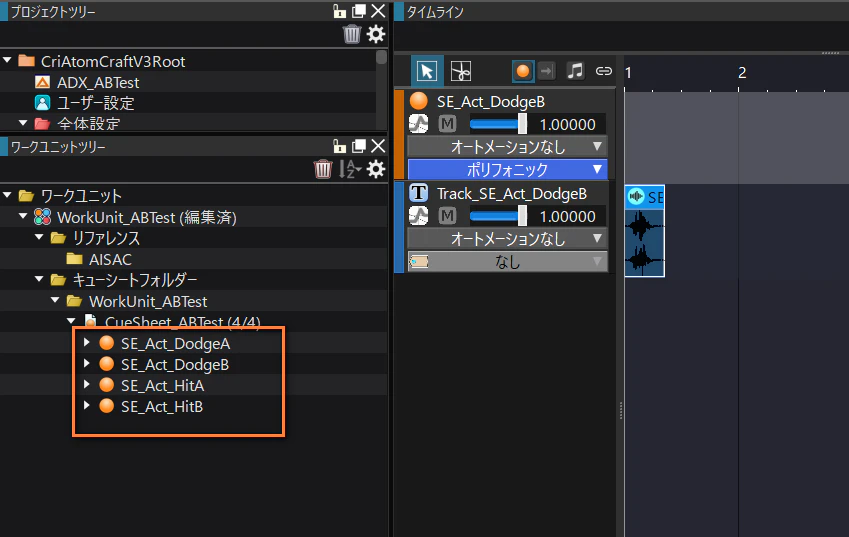
Task: Select the SE_Act_DodgeA cue
Action: [x=175, y=343]
